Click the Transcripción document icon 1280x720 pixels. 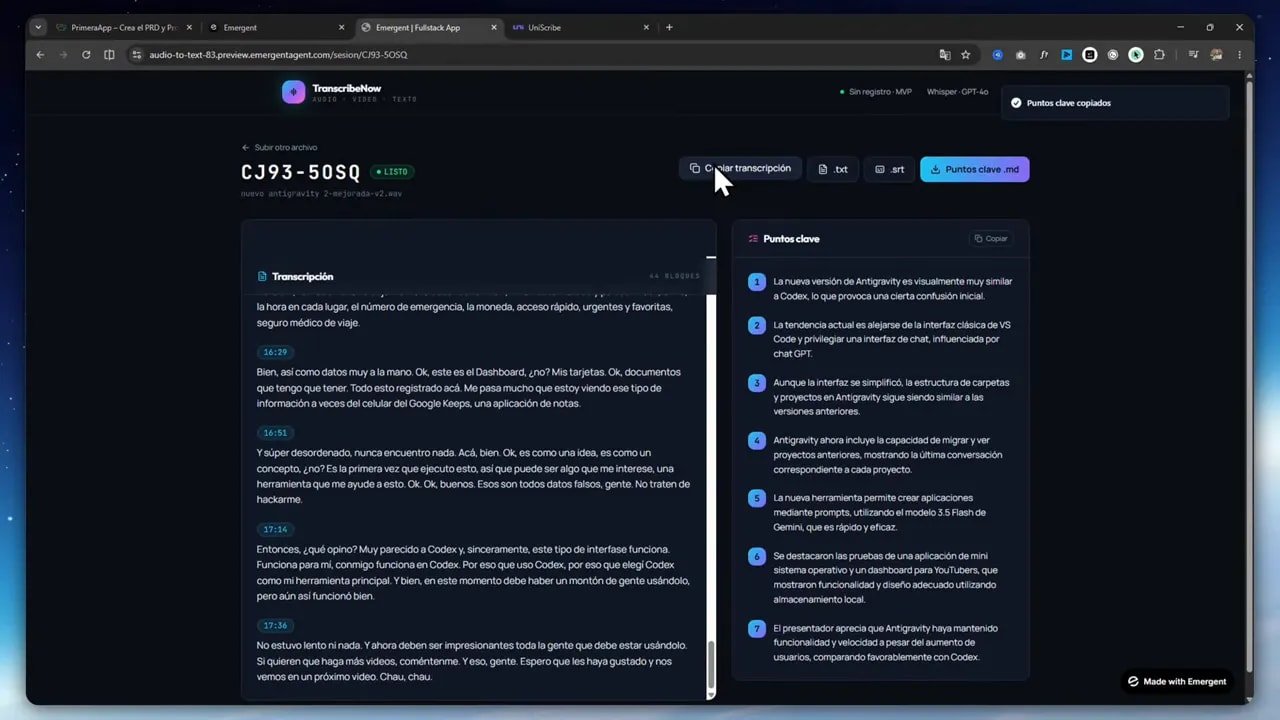[x=263, y=277]
